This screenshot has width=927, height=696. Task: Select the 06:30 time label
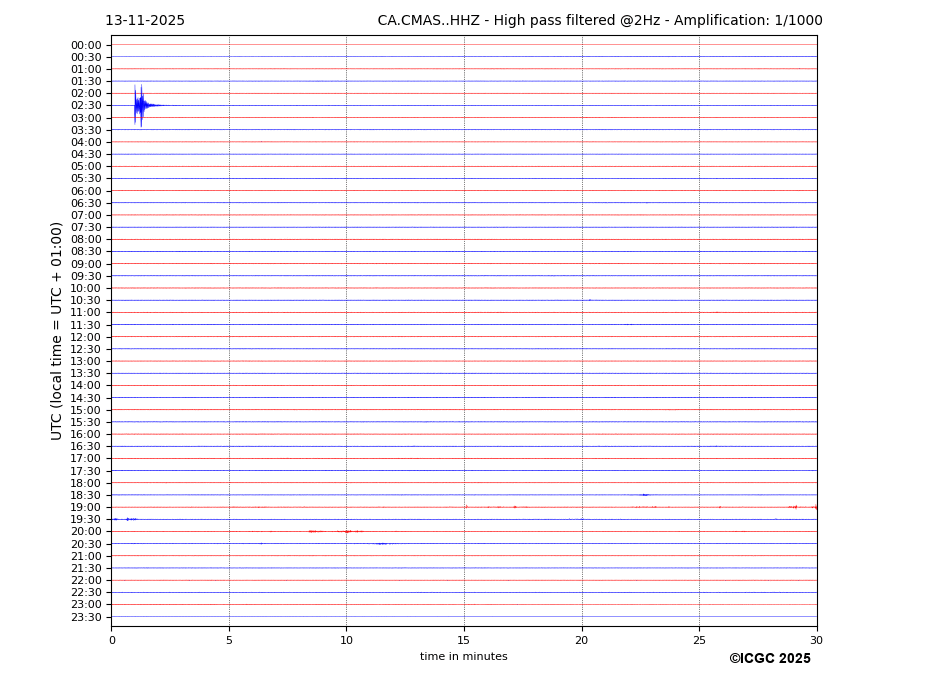click(86, 203)
